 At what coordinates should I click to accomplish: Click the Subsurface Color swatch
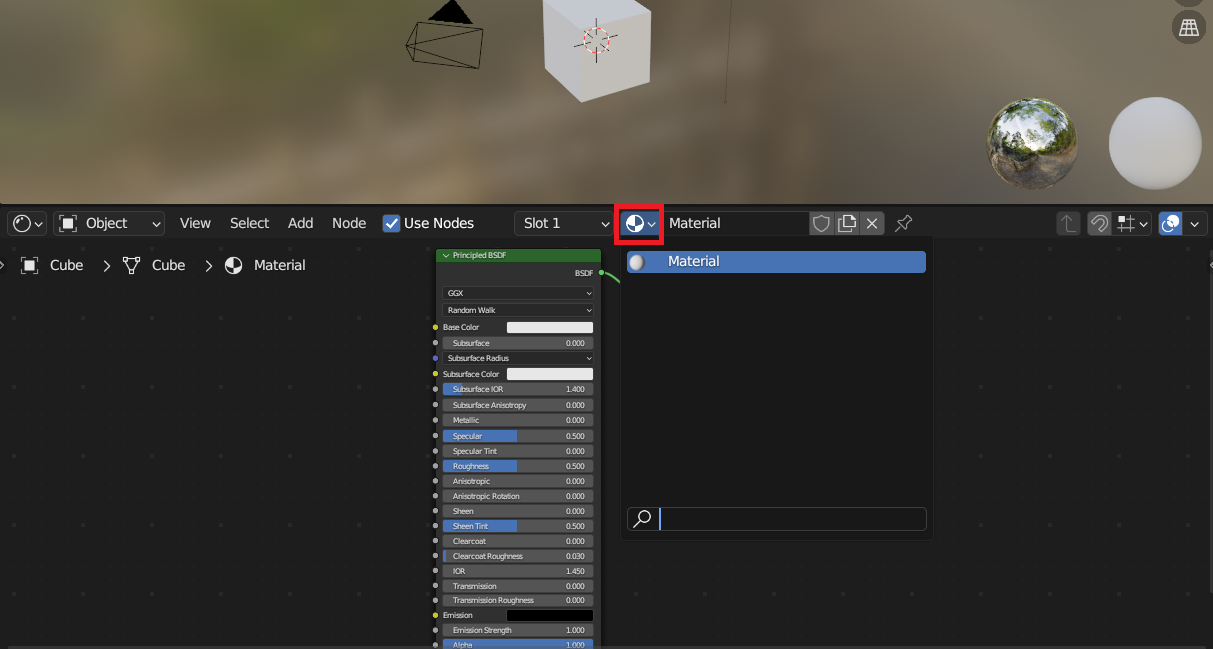(x=550, y=374)
